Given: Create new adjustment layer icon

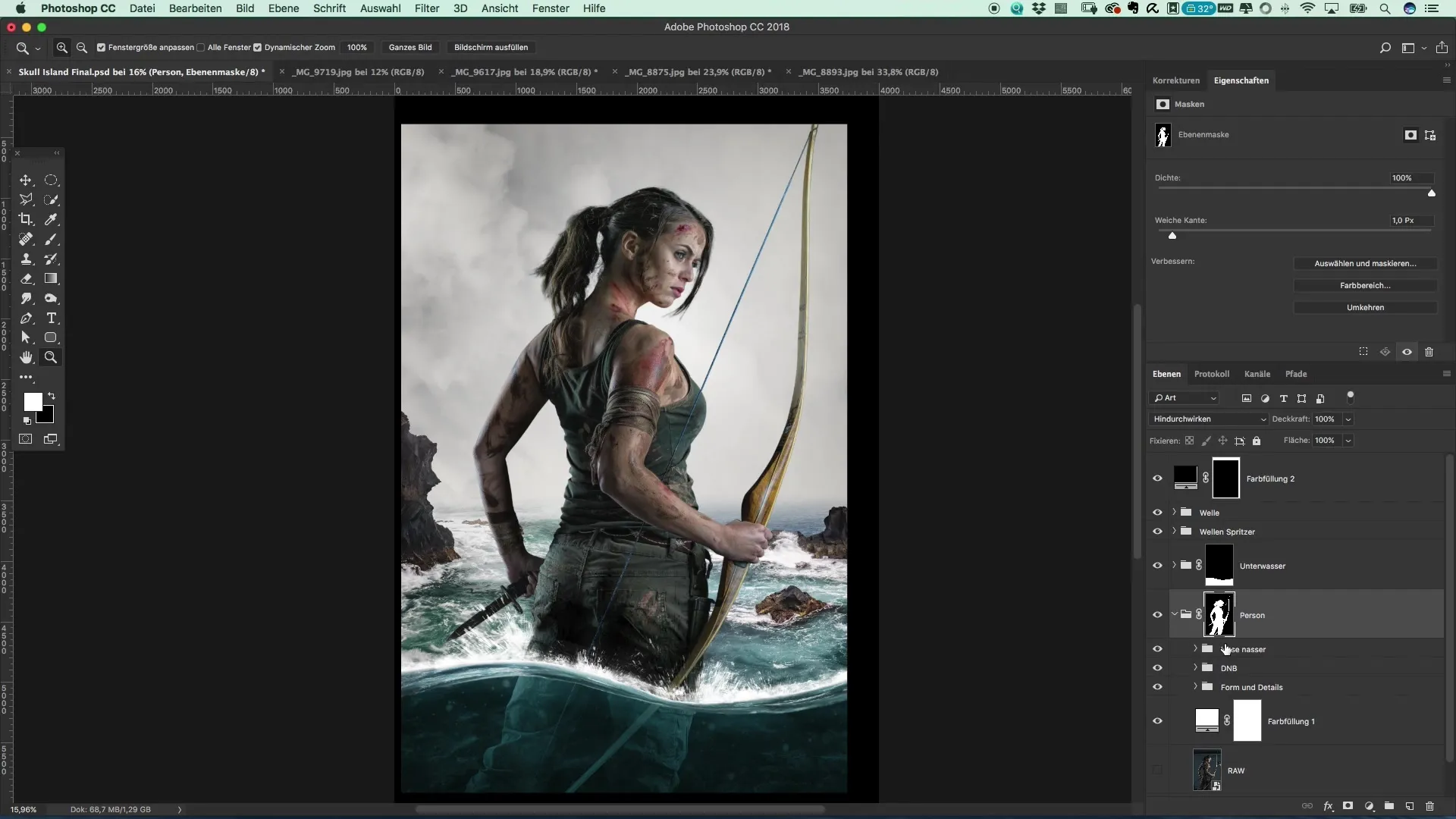Looking at the screenshot, I should pos(1369,806).
